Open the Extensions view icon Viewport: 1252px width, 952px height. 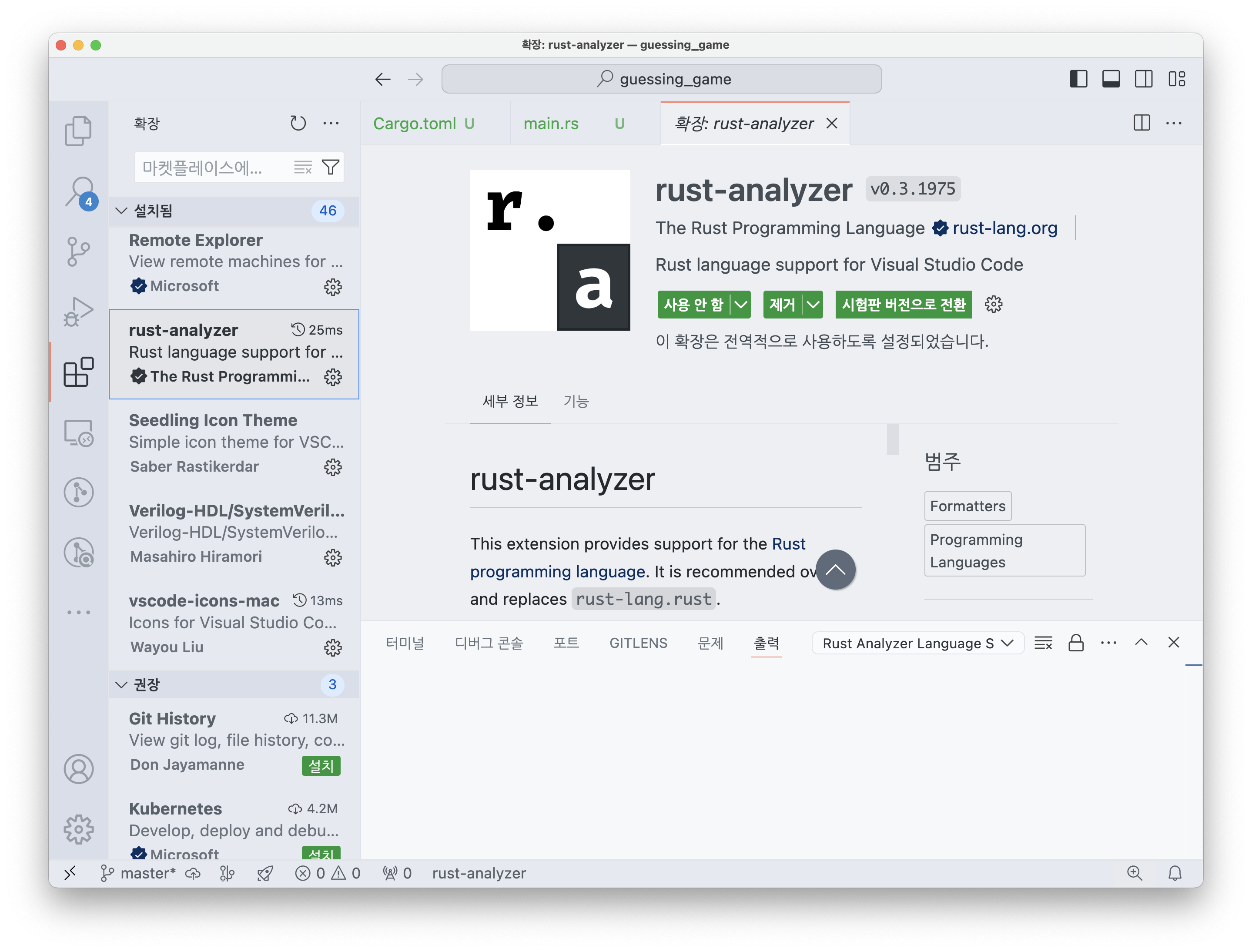(x=78, y=372)
